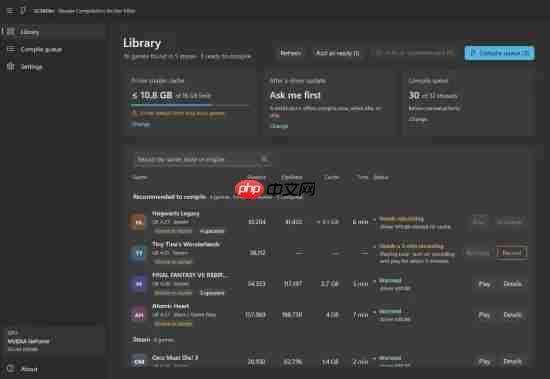Screen dimensions: 550x379
Task: Click the 7 min time for Atomic Heart
Action: [360, 315]
